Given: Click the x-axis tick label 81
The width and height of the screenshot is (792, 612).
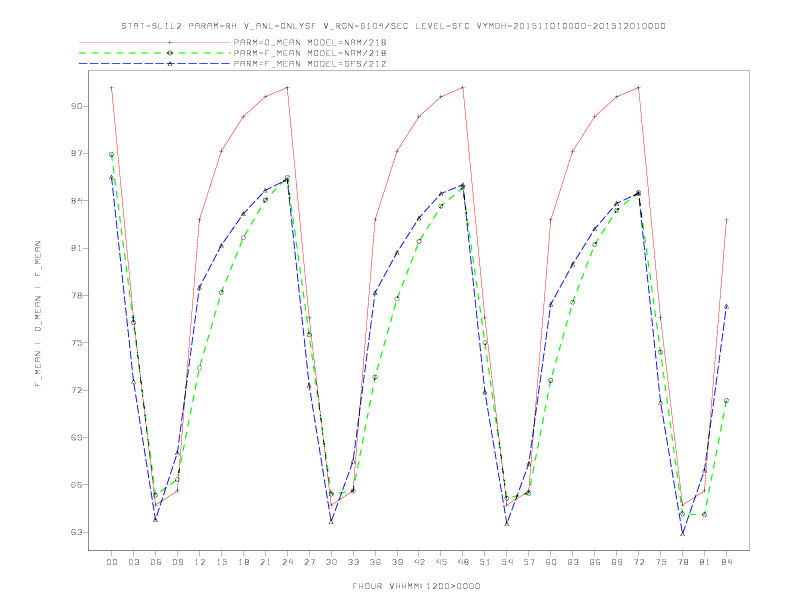Looking at the screenshot, I should pos(705,562).
